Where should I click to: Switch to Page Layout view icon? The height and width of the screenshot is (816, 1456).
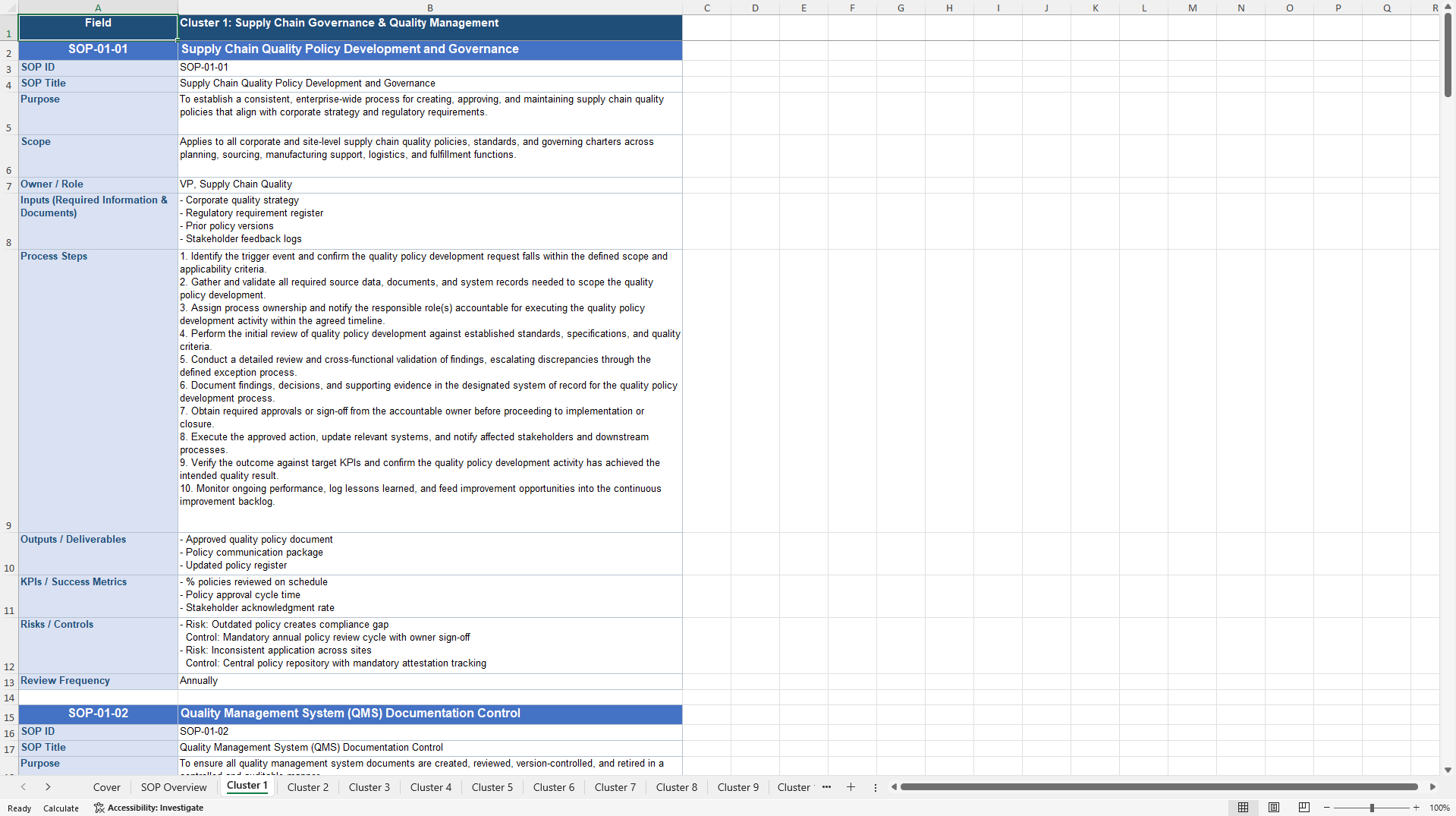tap(1274, 808)
